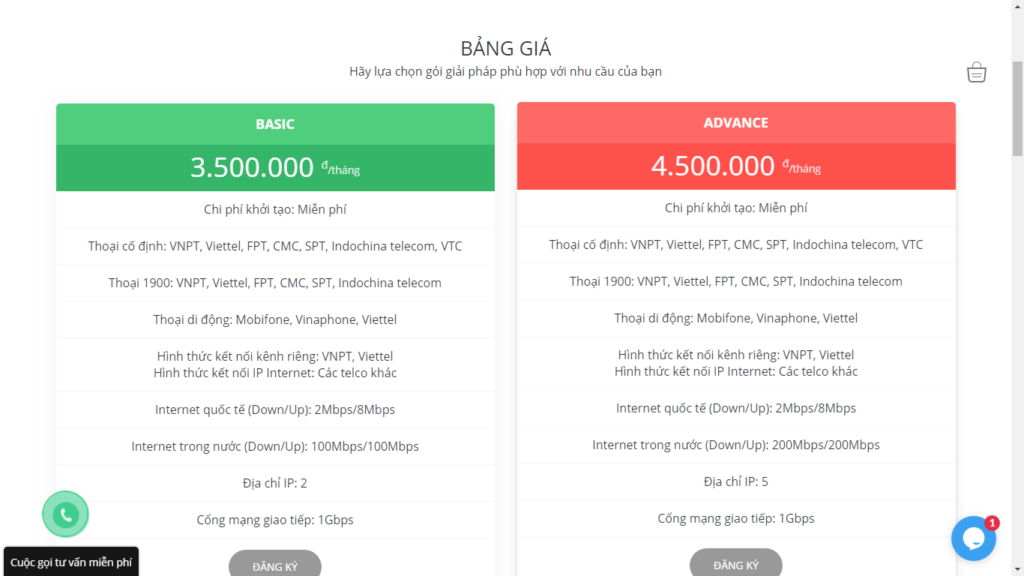
Task: Click the ĐĂNG KÝ button under BASIC
Action: coord(275,565)
